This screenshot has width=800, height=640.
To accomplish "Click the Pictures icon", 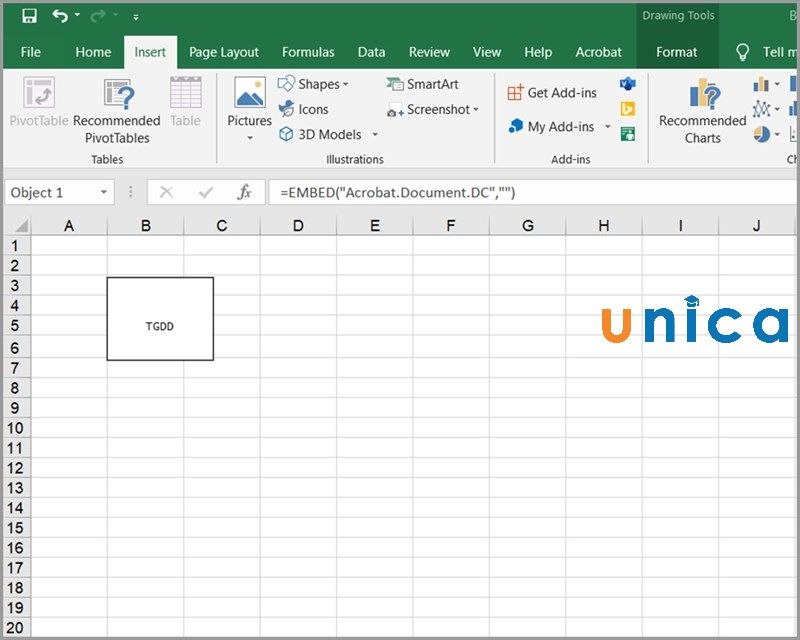I will click(249, 95).
